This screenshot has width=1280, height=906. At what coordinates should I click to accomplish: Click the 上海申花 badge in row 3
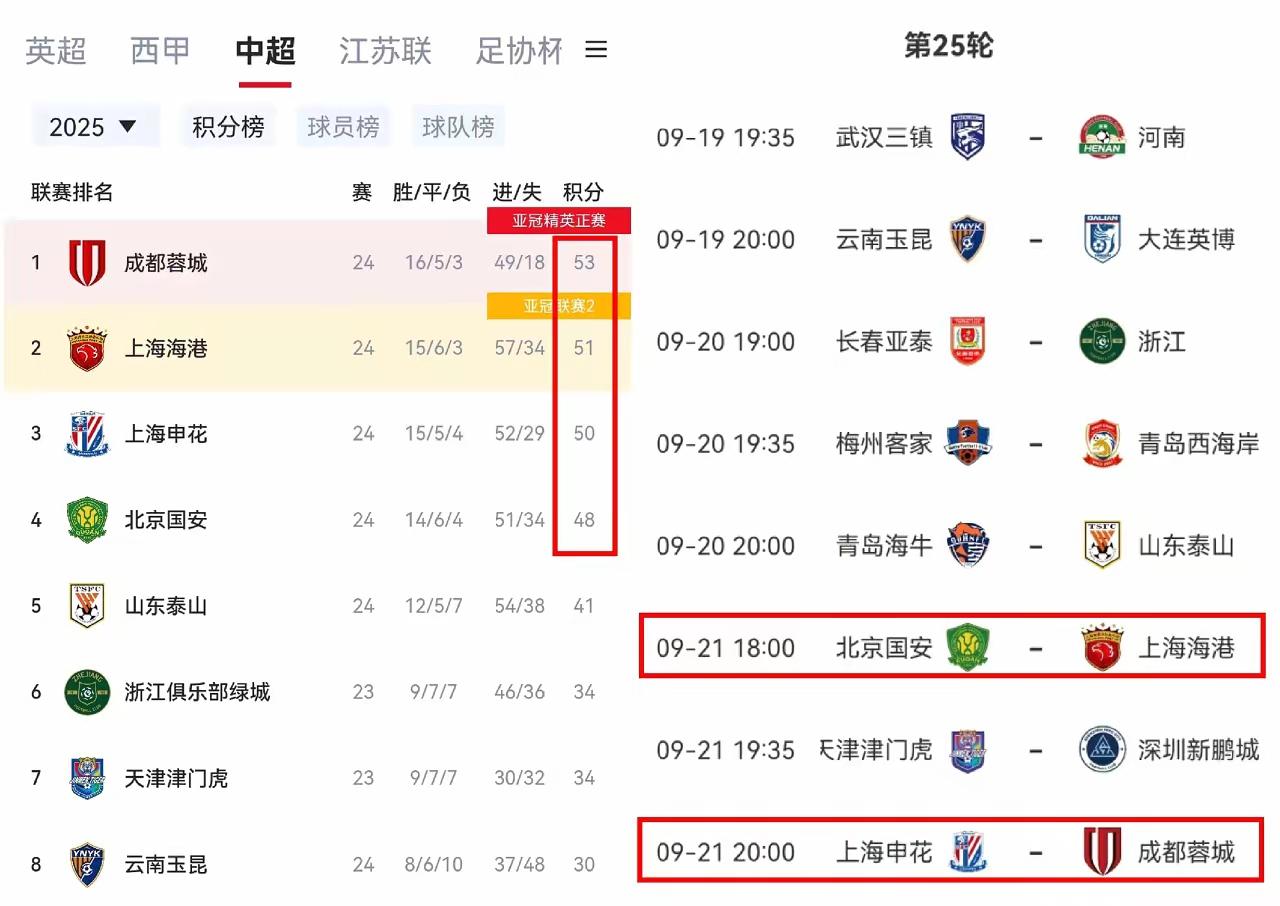[87, 434]
